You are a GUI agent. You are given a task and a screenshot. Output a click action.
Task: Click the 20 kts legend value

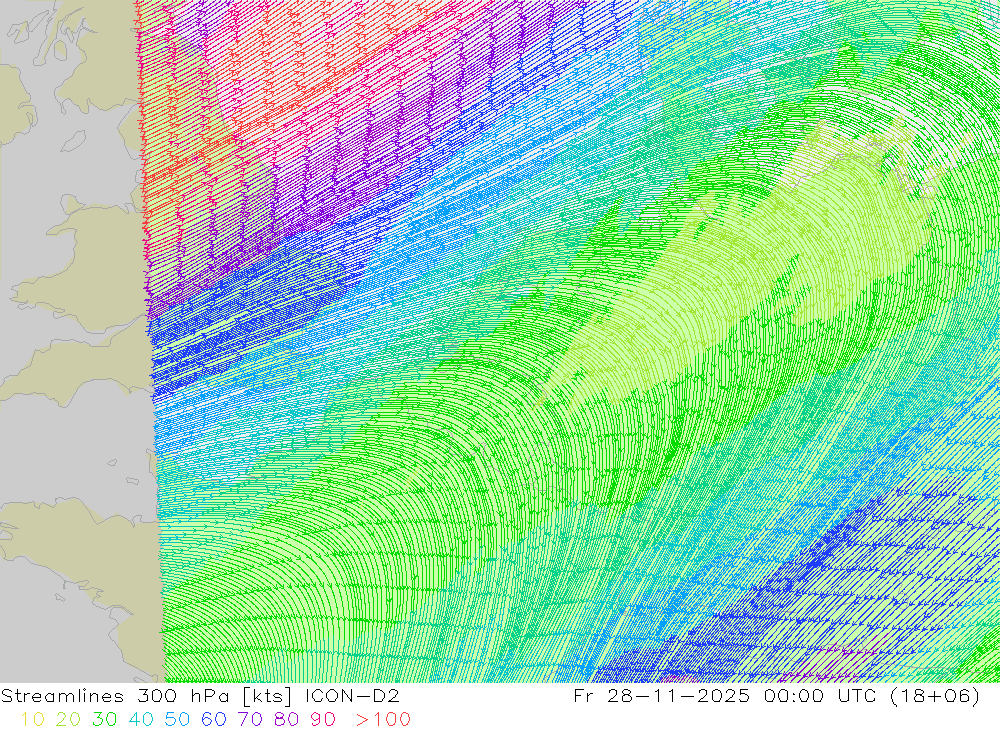pos(68,720)
